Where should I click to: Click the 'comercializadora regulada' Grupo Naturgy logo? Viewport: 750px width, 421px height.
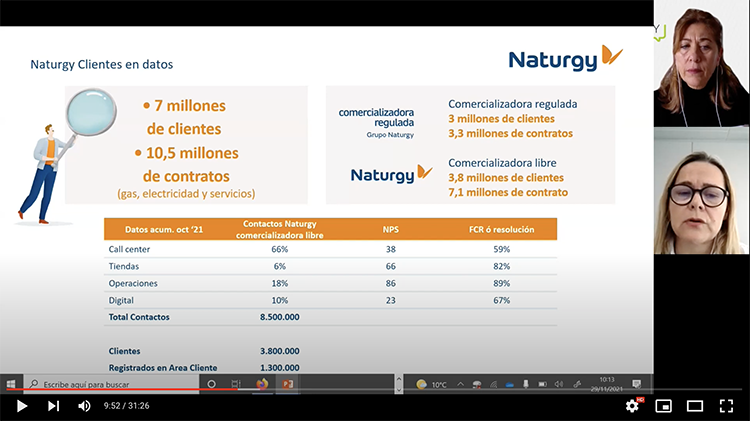click(376, 123)
